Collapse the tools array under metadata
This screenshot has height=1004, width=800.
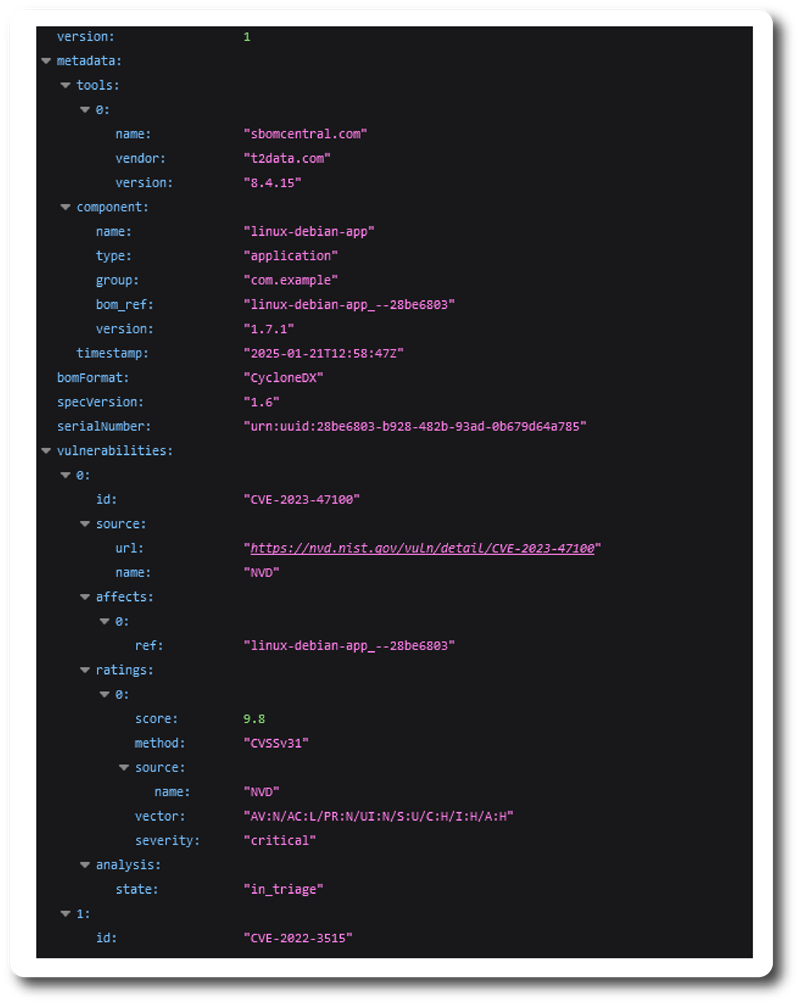[x=66, y=86]
